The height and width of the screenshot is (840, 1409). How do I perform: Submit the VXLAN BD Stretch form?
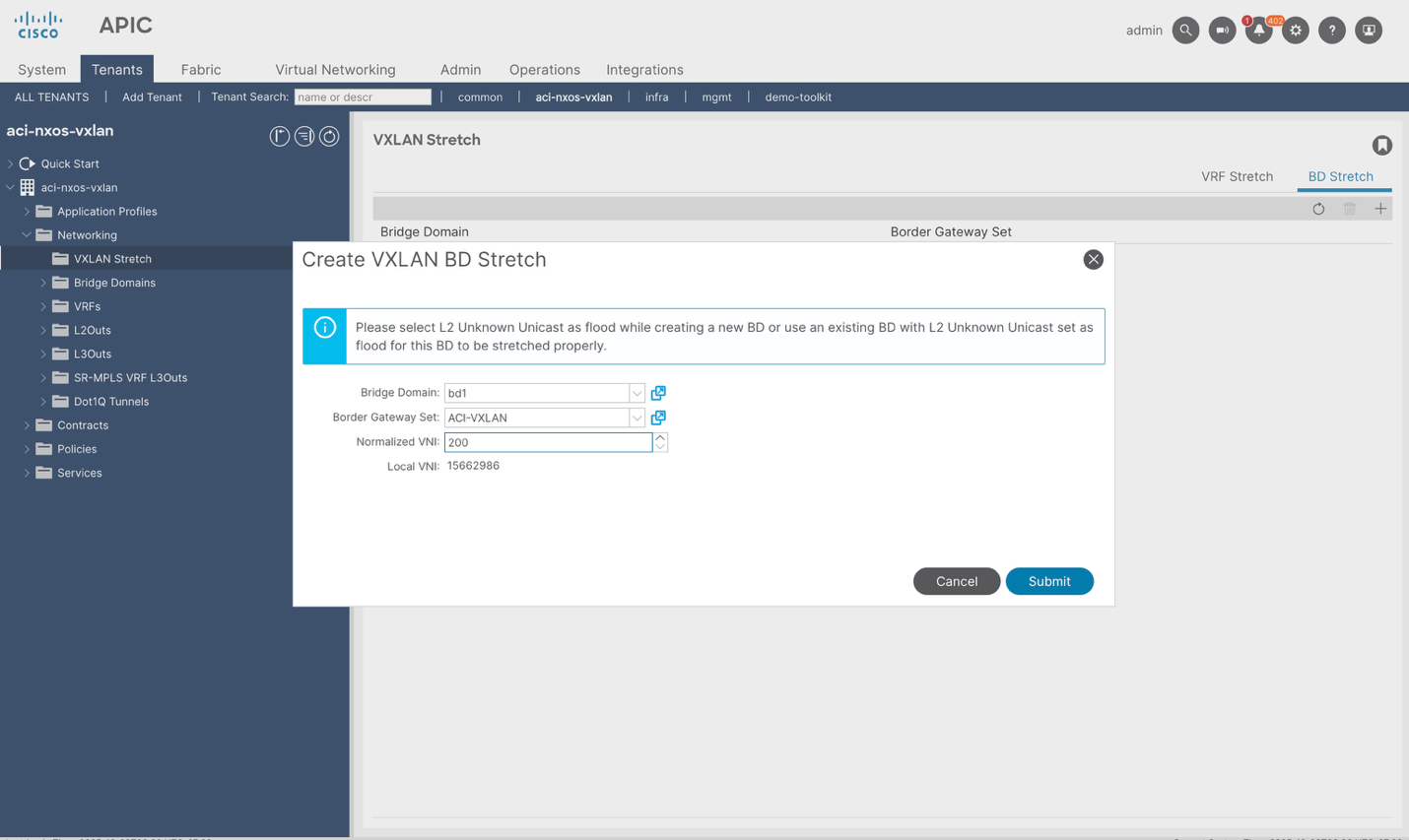(x=1049, y=582)
